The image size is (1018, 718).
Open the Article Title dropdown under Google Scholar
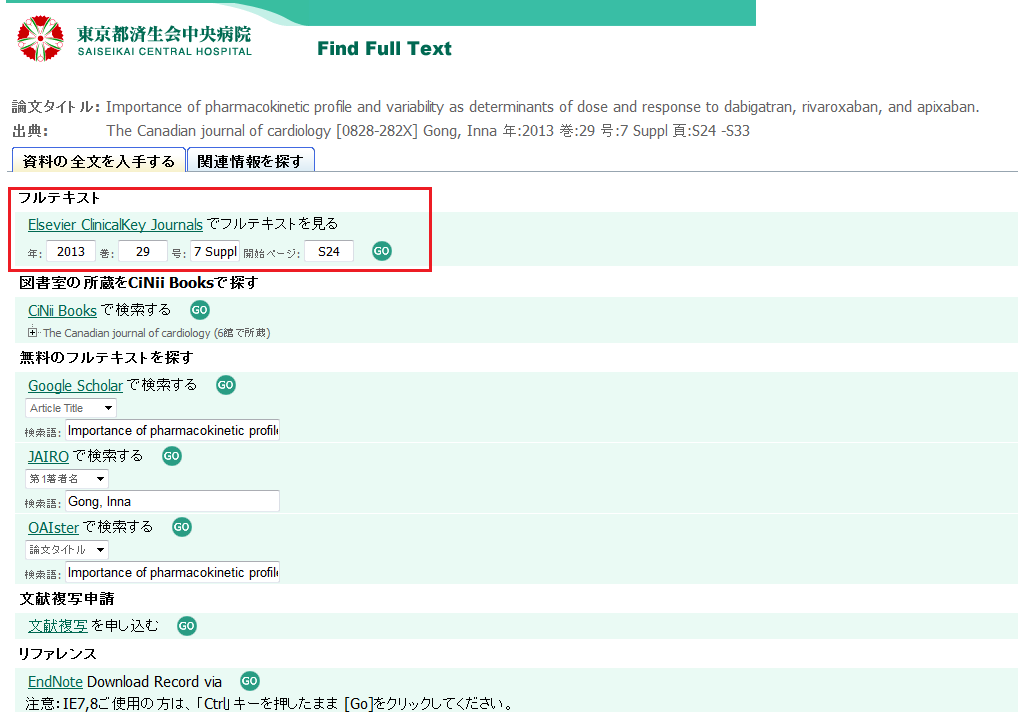point(71,408)
